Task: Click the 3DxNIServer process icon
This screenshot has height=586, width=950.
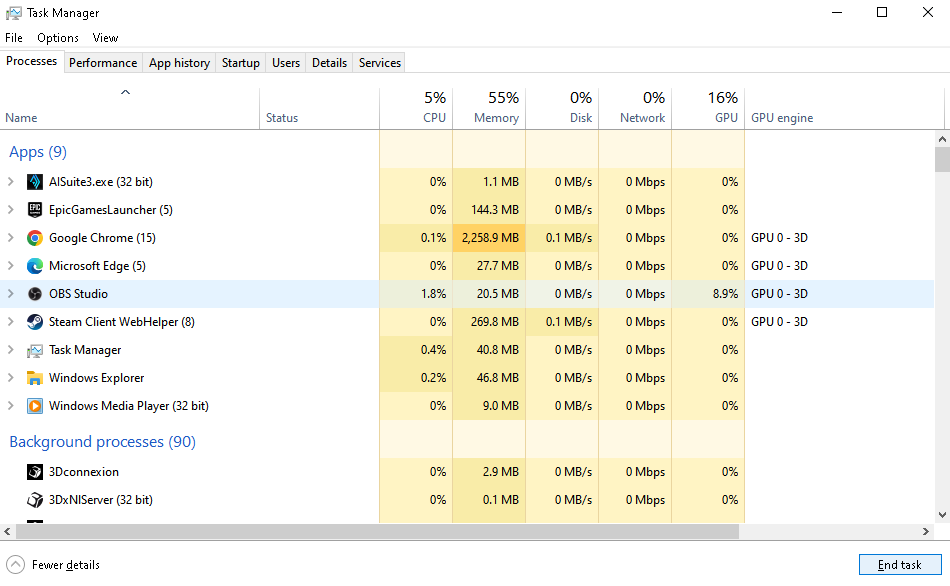Action: [x=35, y=499]
